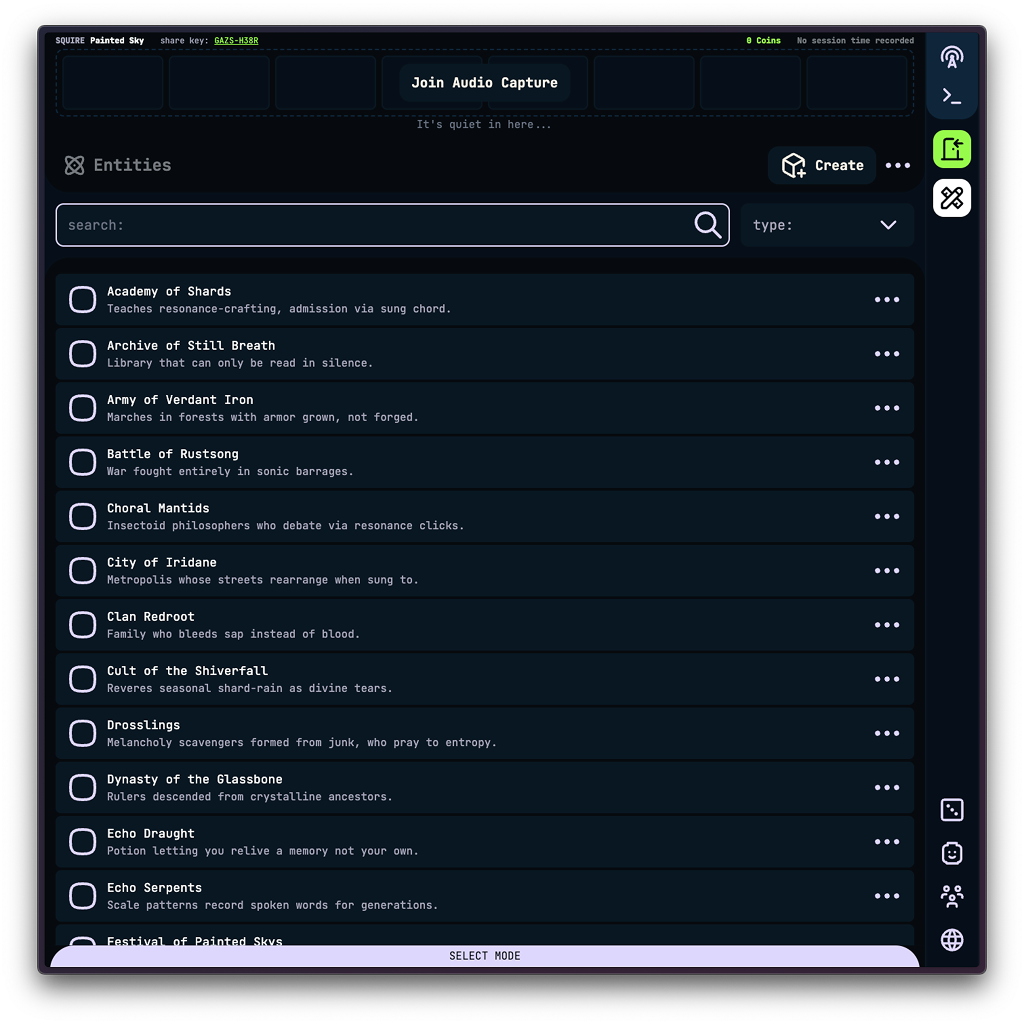Tick the Echo Draught checkbox
1024x1024 pixels.
(82, 842)
